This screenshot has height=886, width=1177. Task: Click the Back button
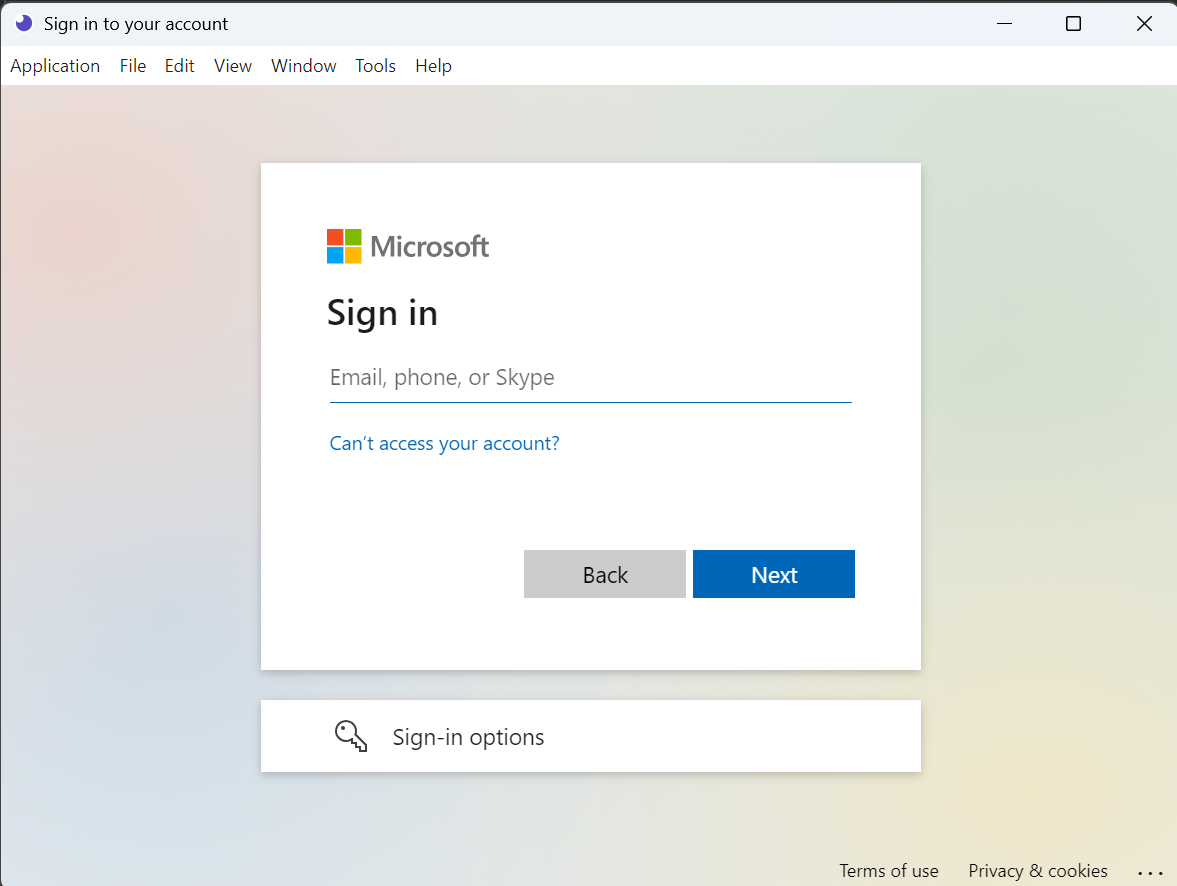pyautogui.click(x=605, y=574)
